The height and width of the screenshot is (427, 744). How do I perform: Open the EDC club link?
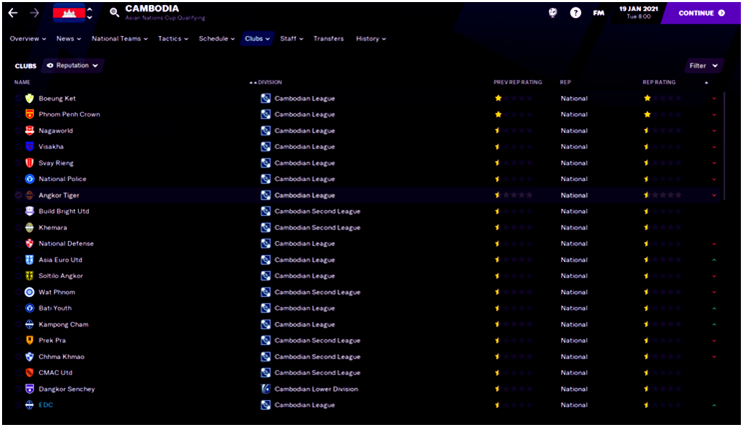click(46, 405)
